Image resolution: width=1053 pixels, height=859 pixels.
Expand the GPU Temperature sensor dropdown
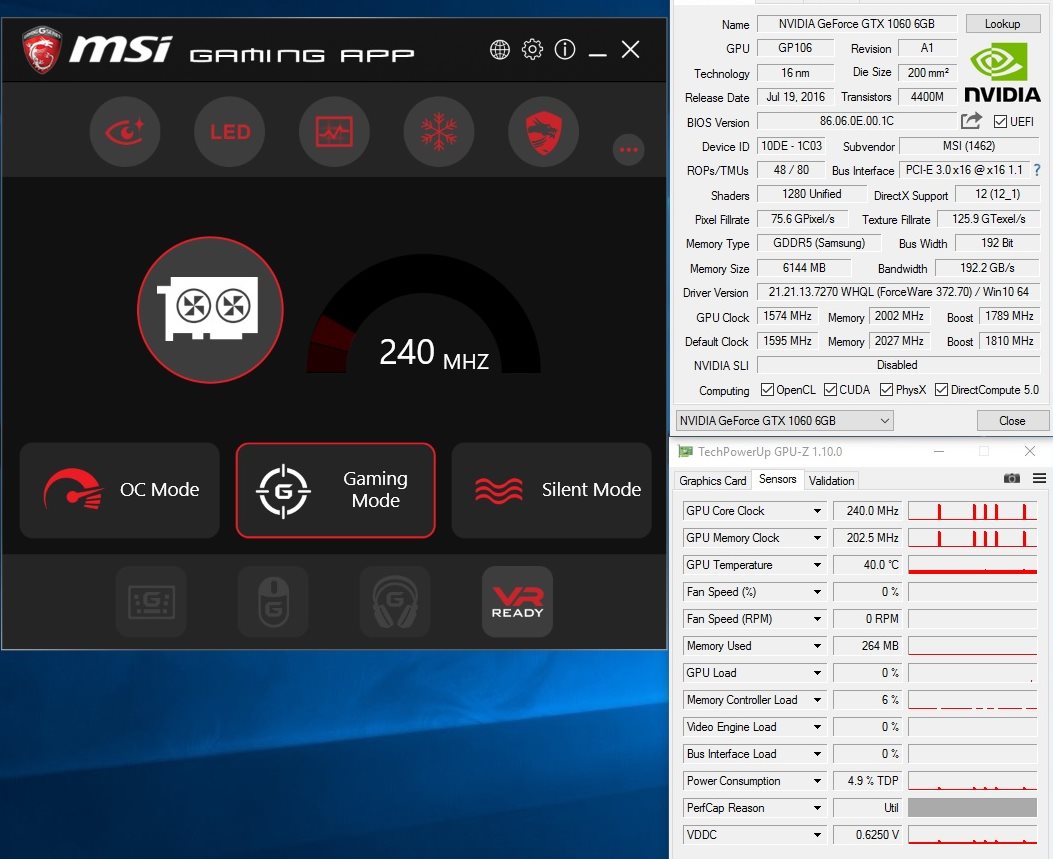click(x=817, y=565)
